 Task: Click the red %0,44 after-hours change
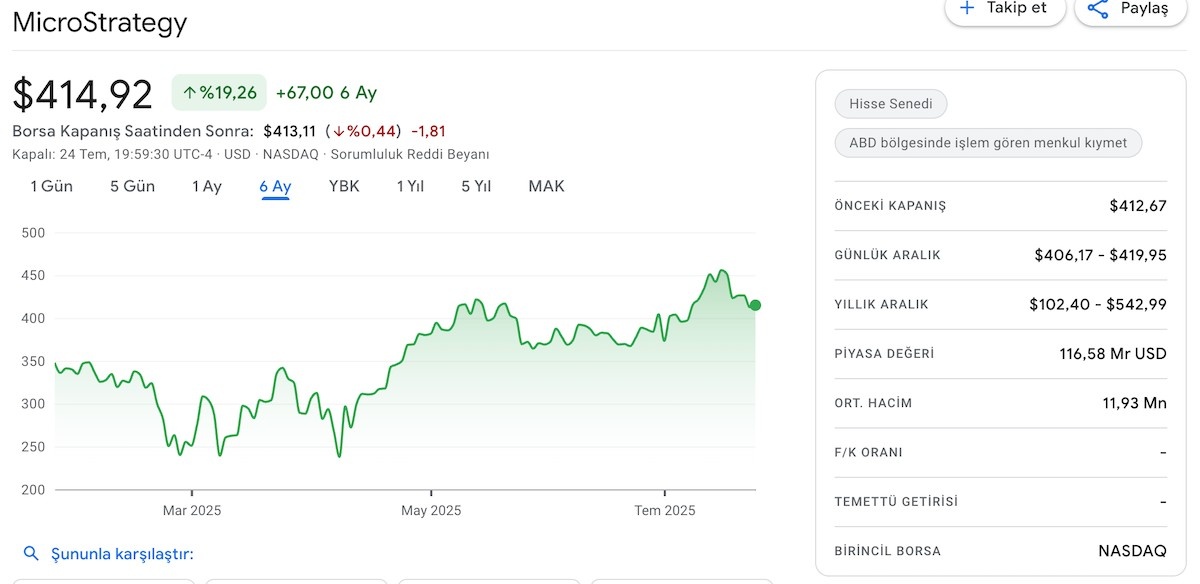367,131
